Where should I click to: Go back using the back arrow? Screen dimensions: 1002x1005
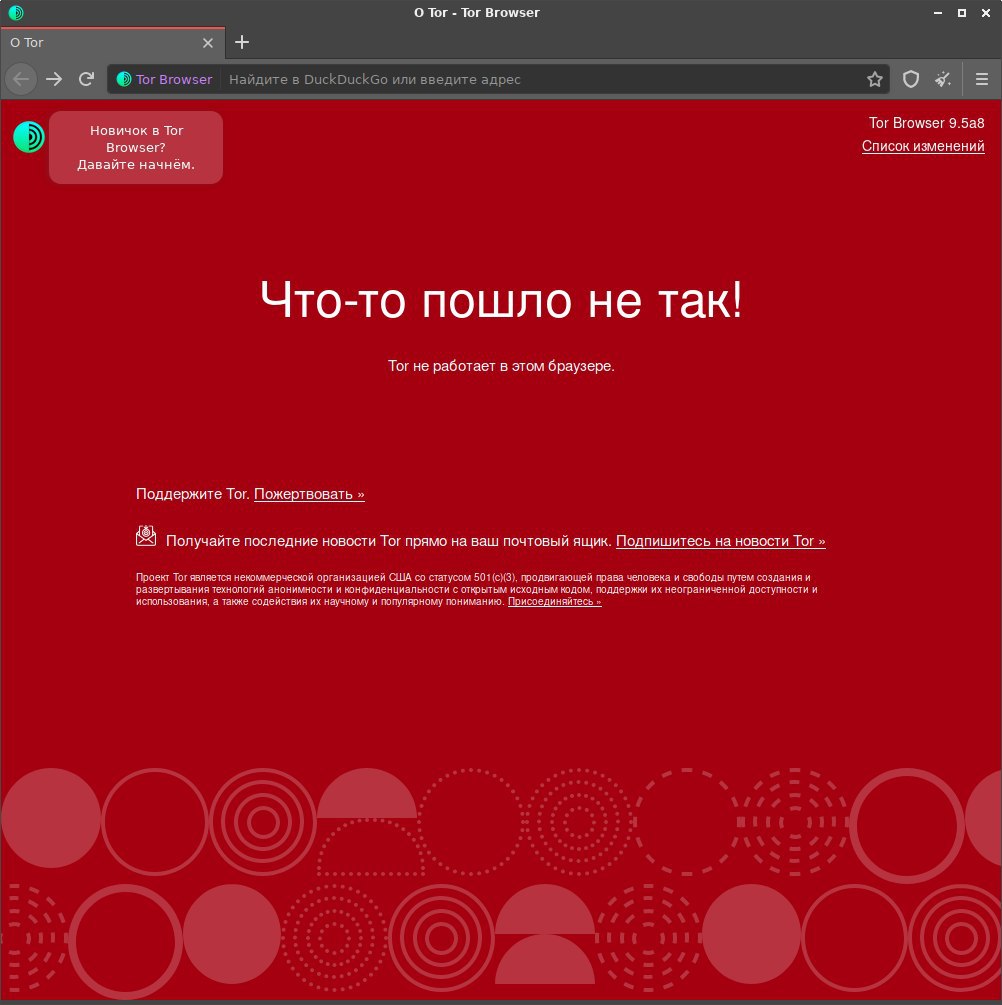point(21,79)
